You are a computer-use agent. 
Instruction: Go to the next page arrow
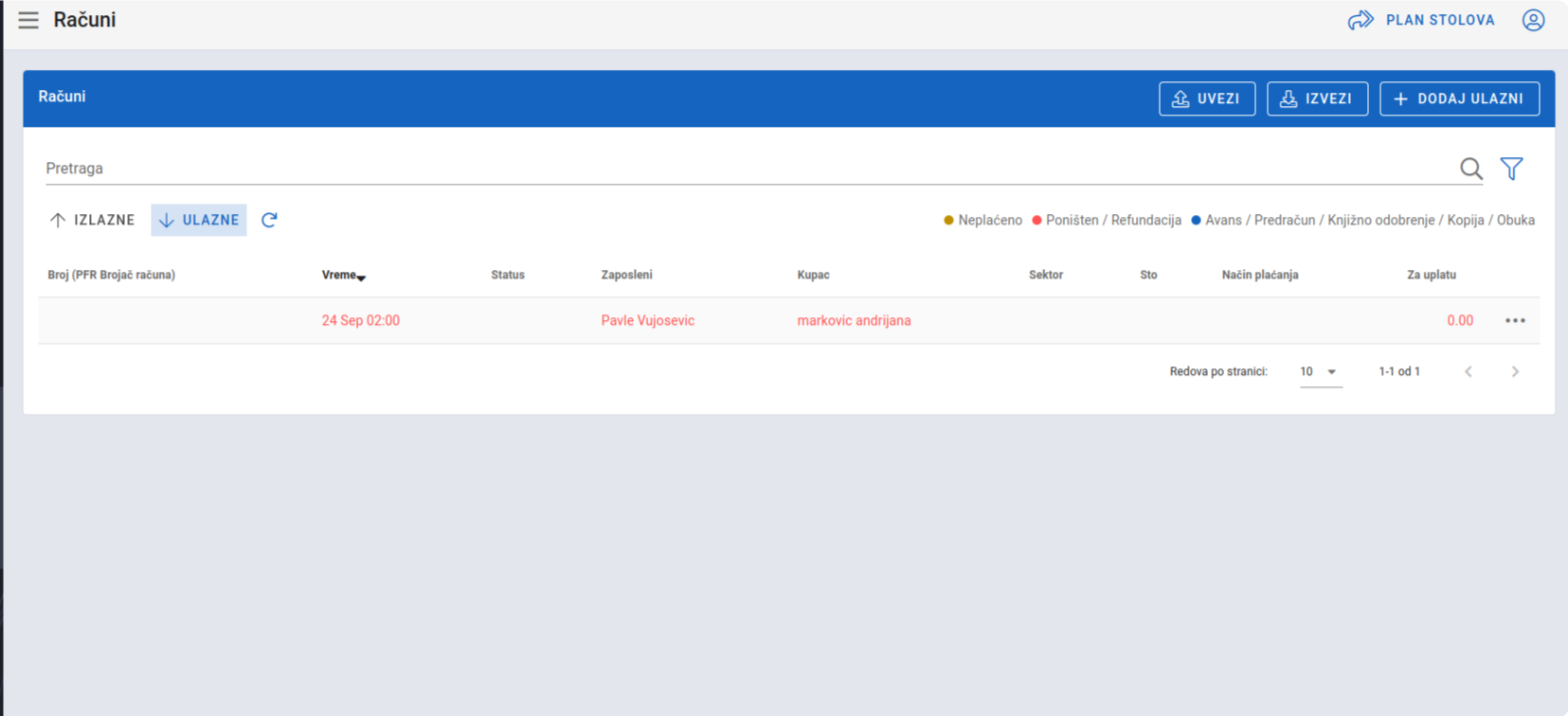click(x=1515, y=372)
